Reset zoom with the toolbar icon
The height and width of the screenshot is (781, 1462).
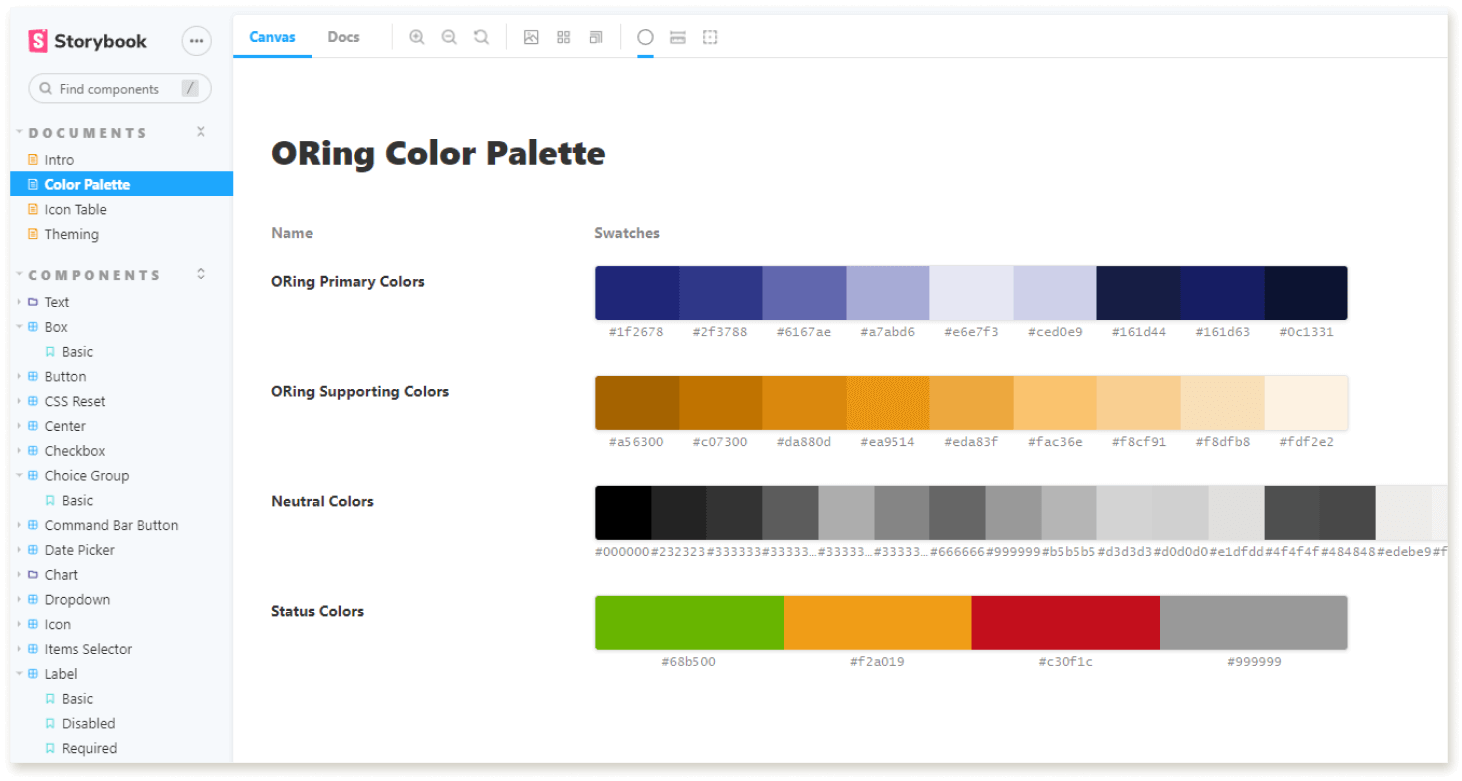click(481, 37)
